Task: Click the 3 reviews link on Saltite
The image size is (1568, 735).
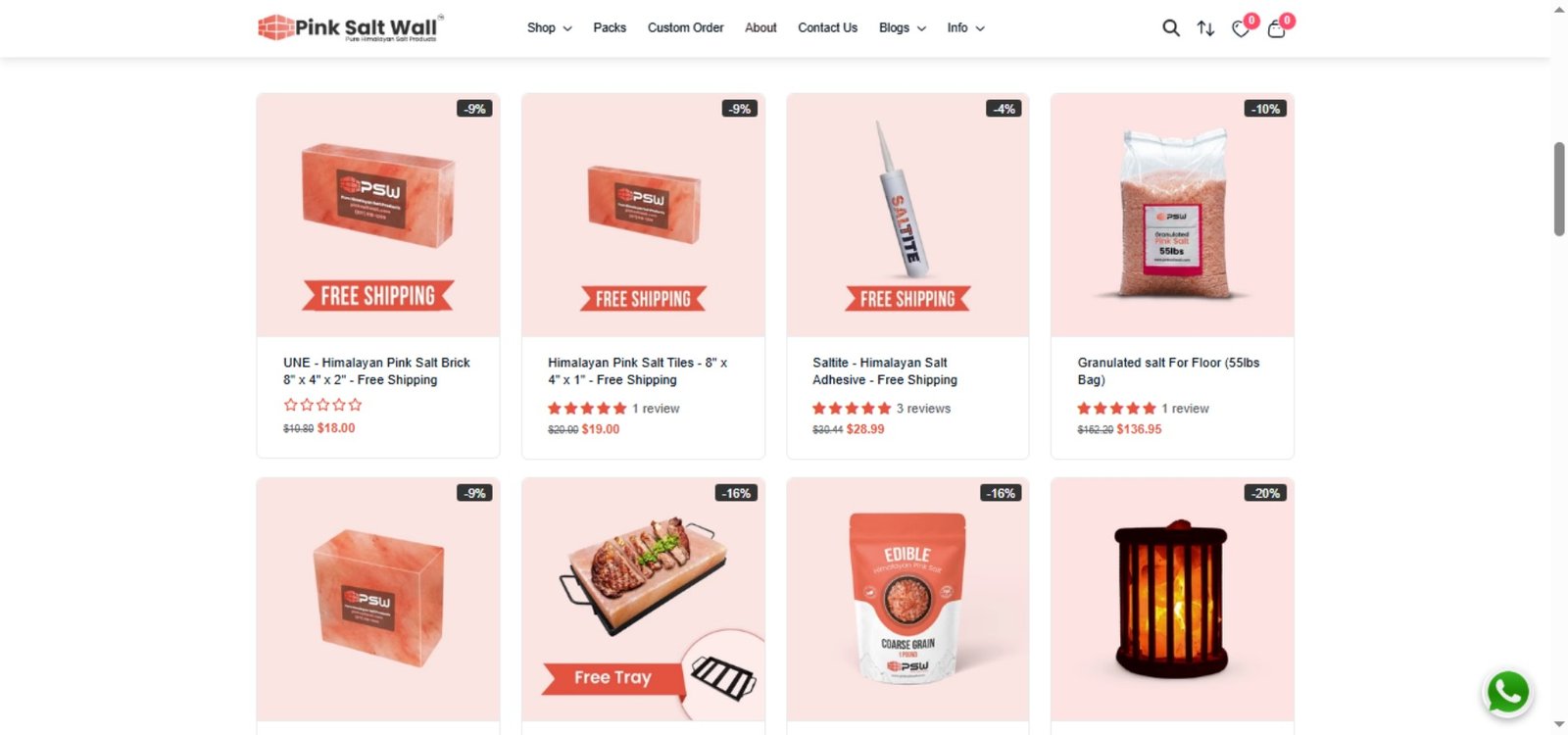Action: point(923,409)
